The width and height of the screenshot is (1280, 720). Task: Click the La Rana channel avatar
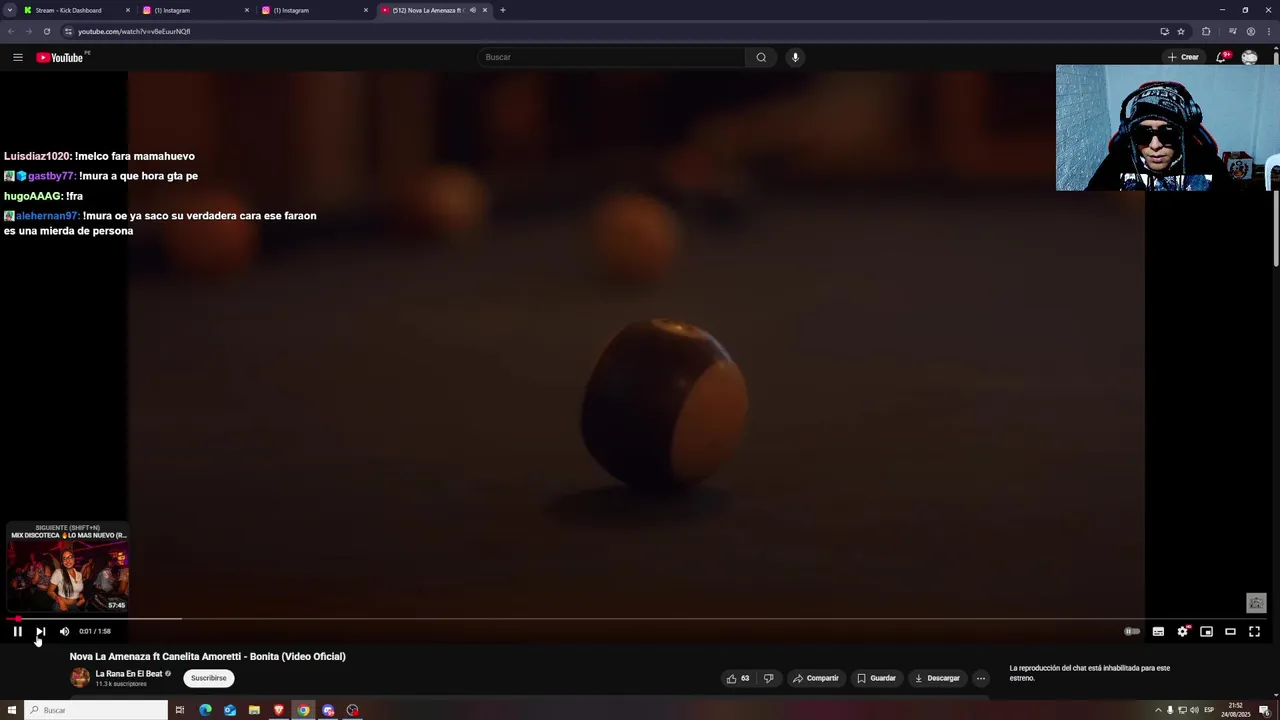click(x=80, y=678)
